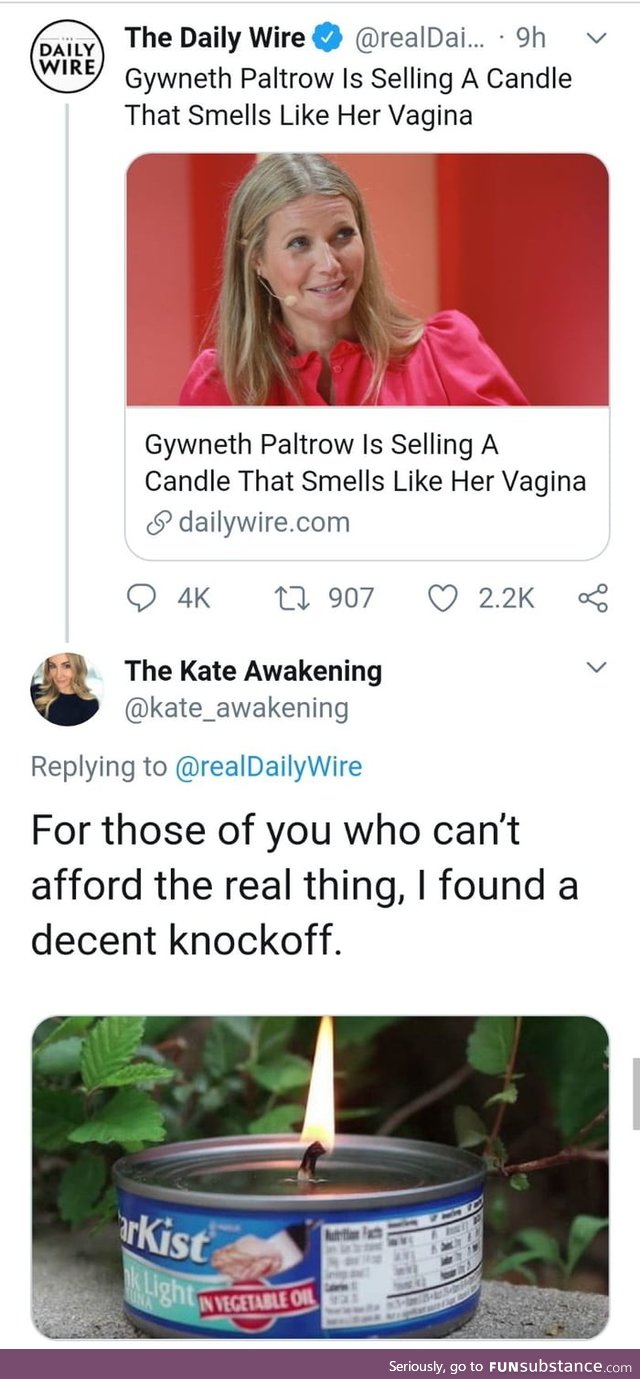Click the reply comment icon
The width and height of the screenshot is (640, 1379).
pos(144,598)
